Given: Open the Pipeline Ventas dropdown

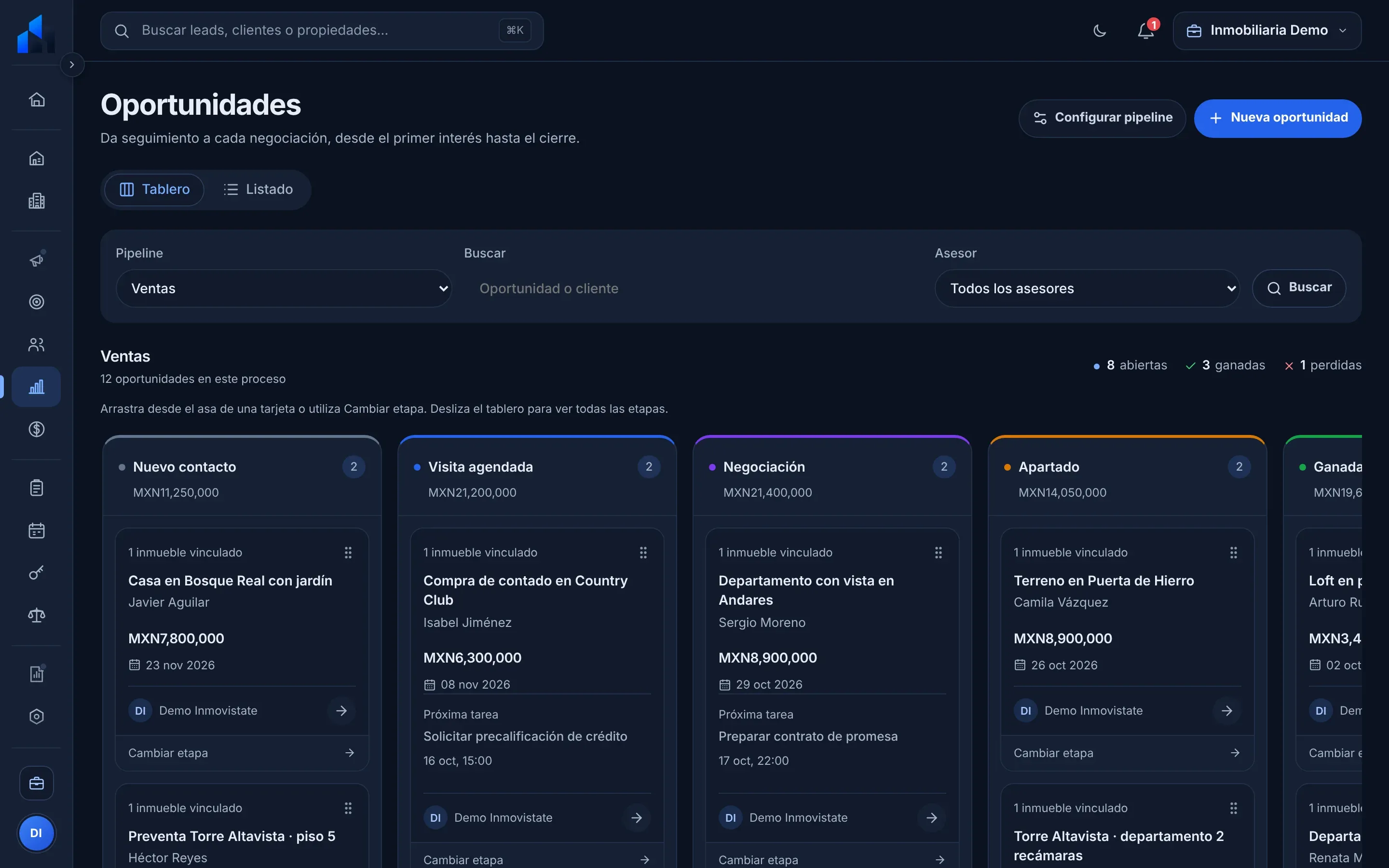Looking at the screenshot, I should 284,288.
